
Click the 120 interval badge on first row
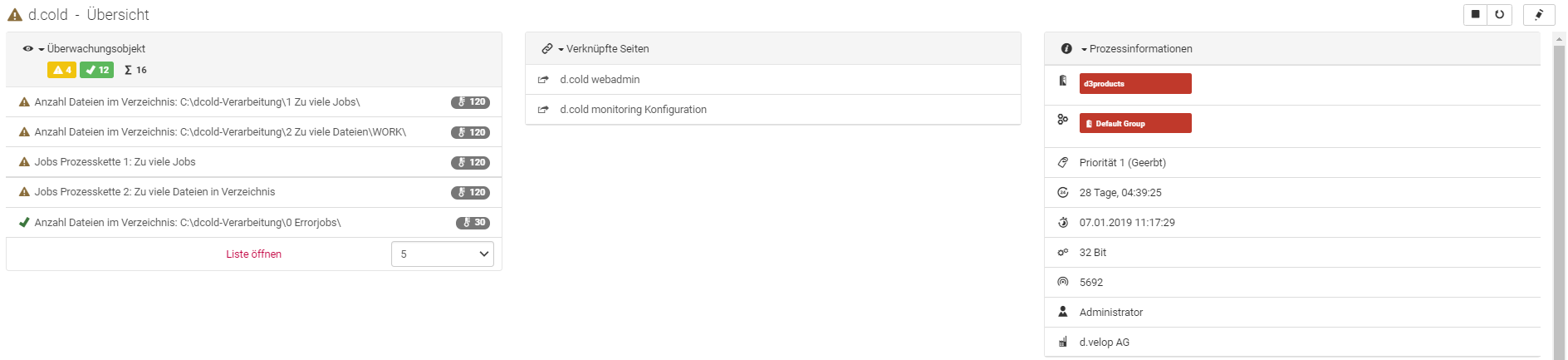coord(470,102)
